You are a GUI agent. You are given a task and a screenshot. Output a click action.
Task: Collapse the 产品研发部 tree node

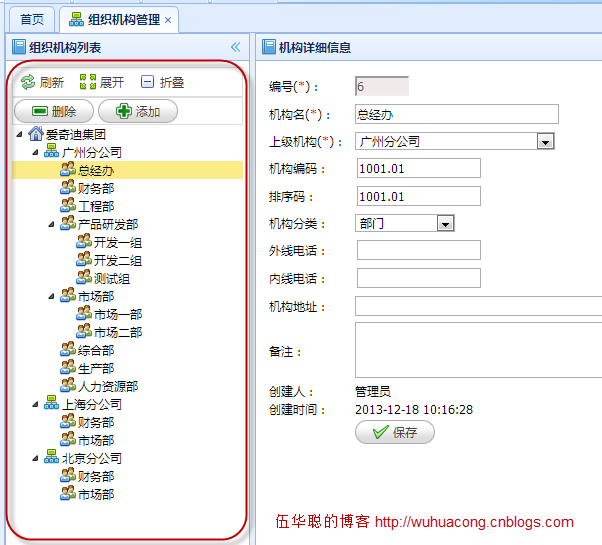point(51,224)
